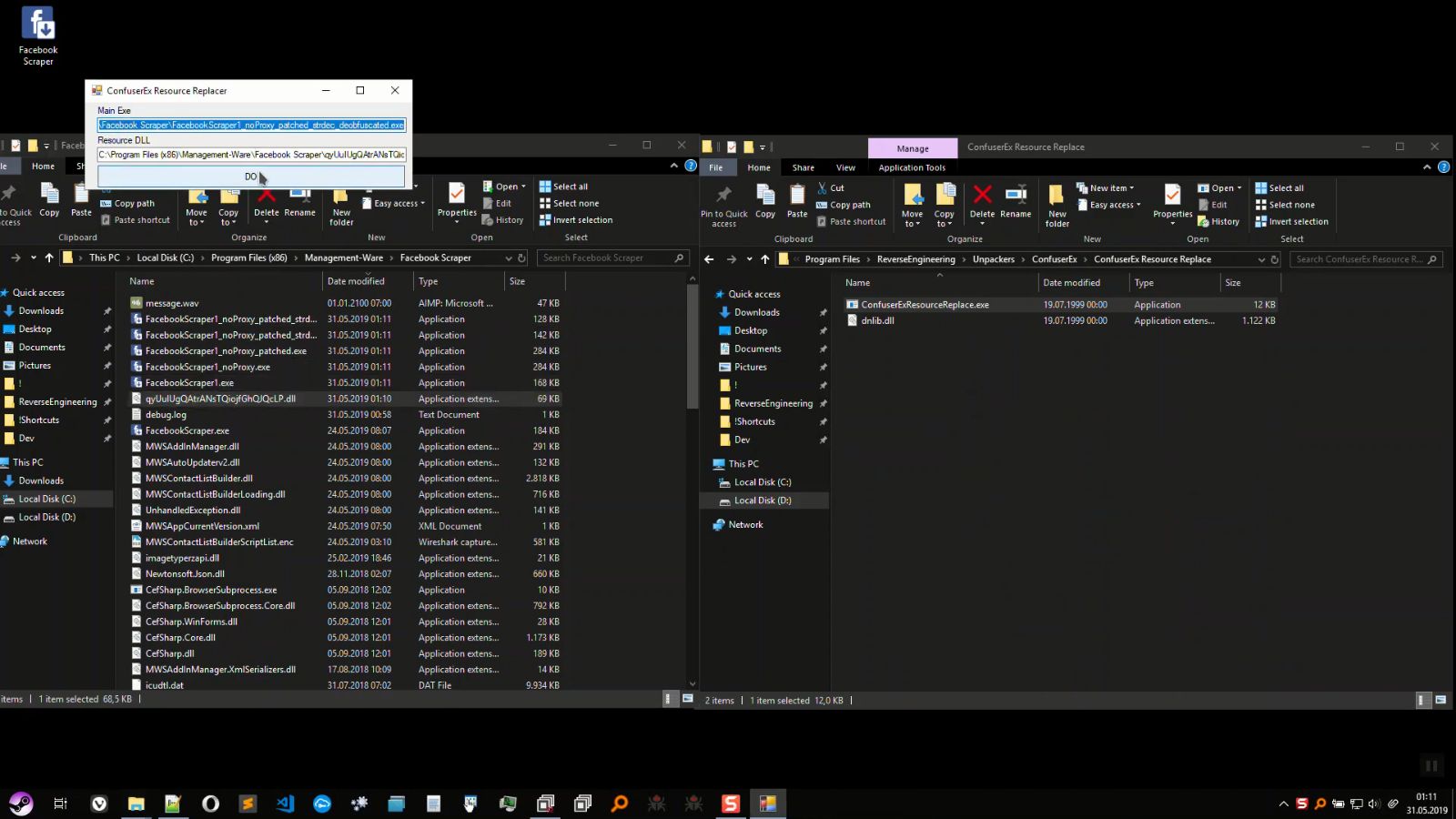Click the Resource DLL path input field
The height and width of the screenshot is (819, 1456).
[x=251, y=155]
